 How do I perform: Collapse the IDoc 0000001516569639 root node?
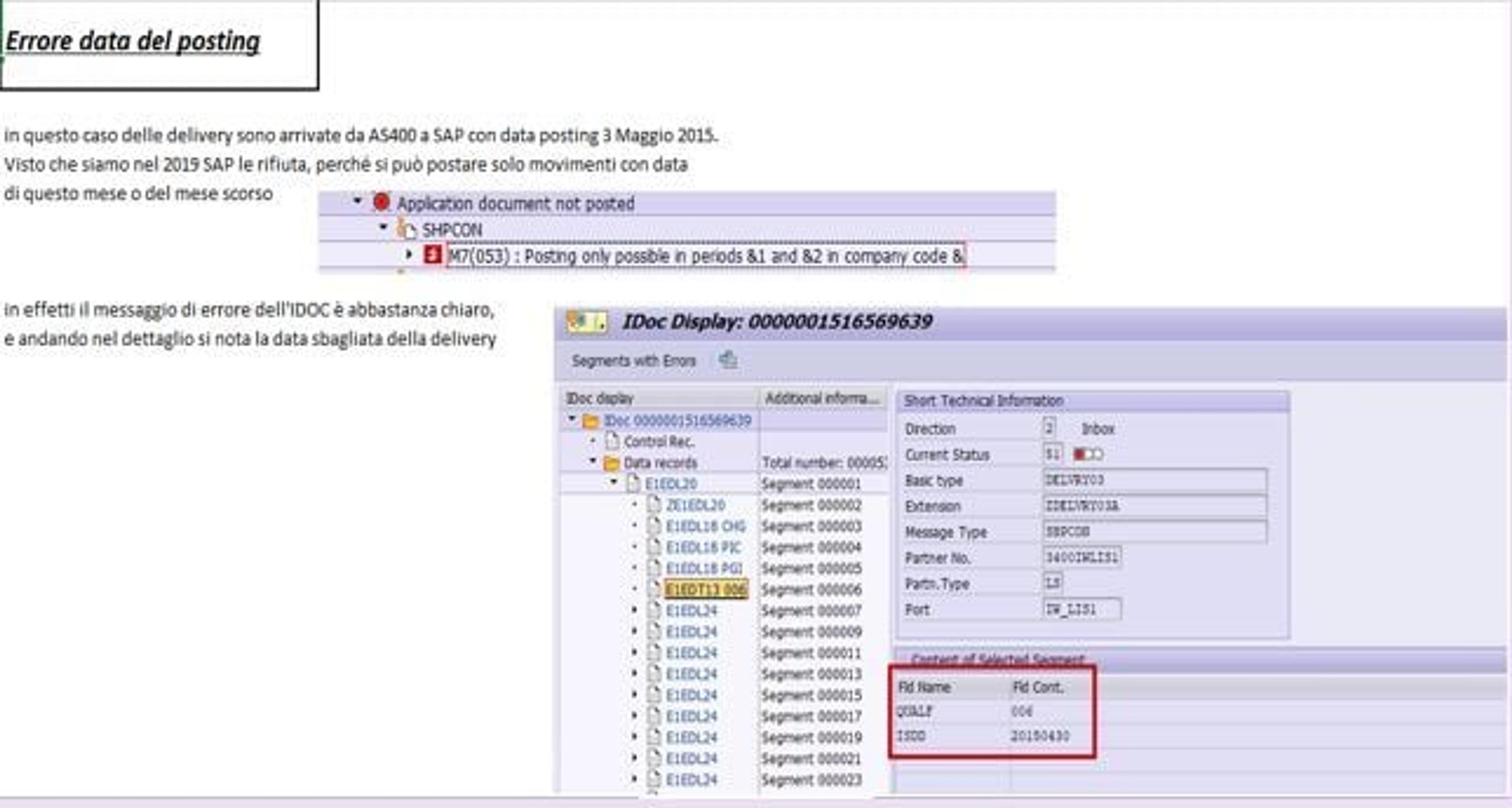[x=572, y=419]
